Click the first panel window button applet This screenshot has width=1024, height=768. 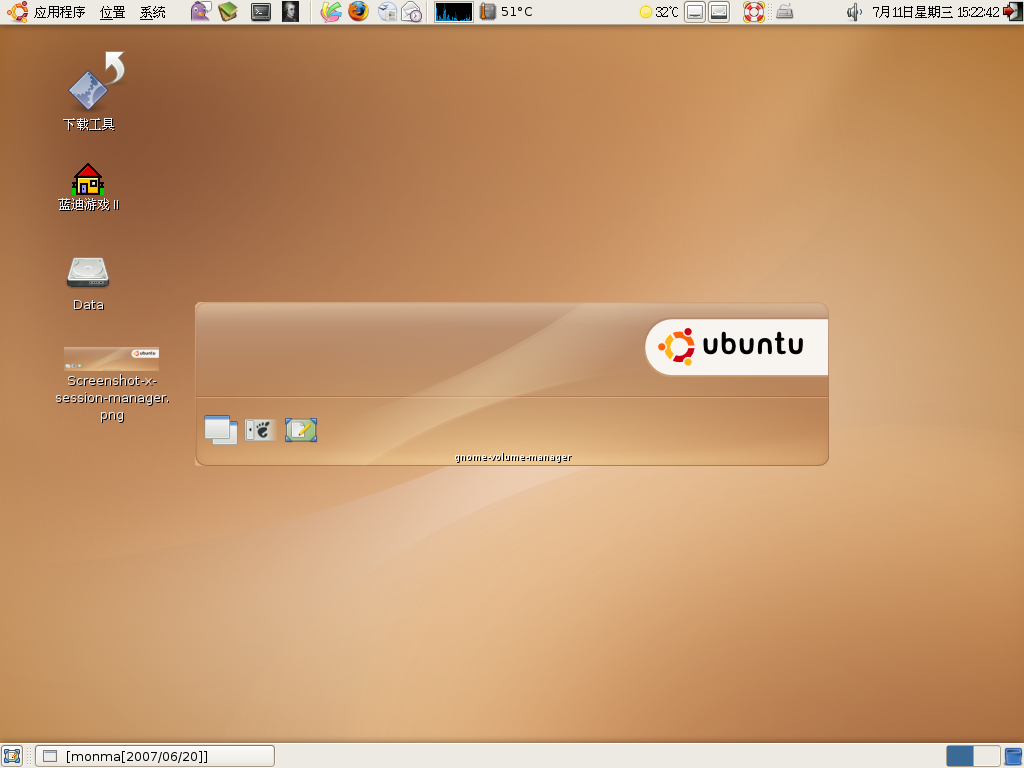[x=695, y=12]
